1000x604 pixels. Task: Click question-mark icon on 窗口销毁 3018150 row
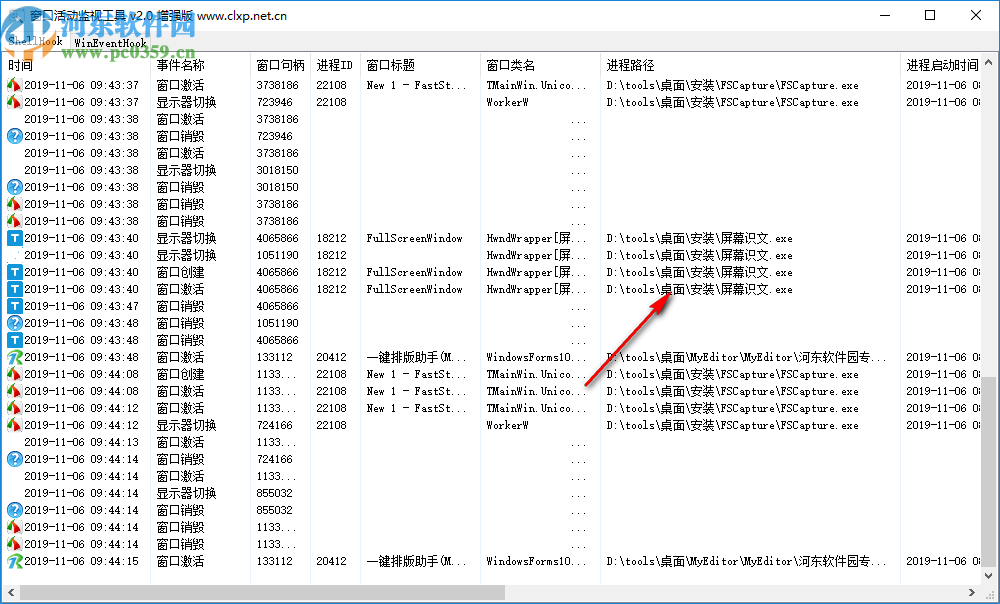14,187
